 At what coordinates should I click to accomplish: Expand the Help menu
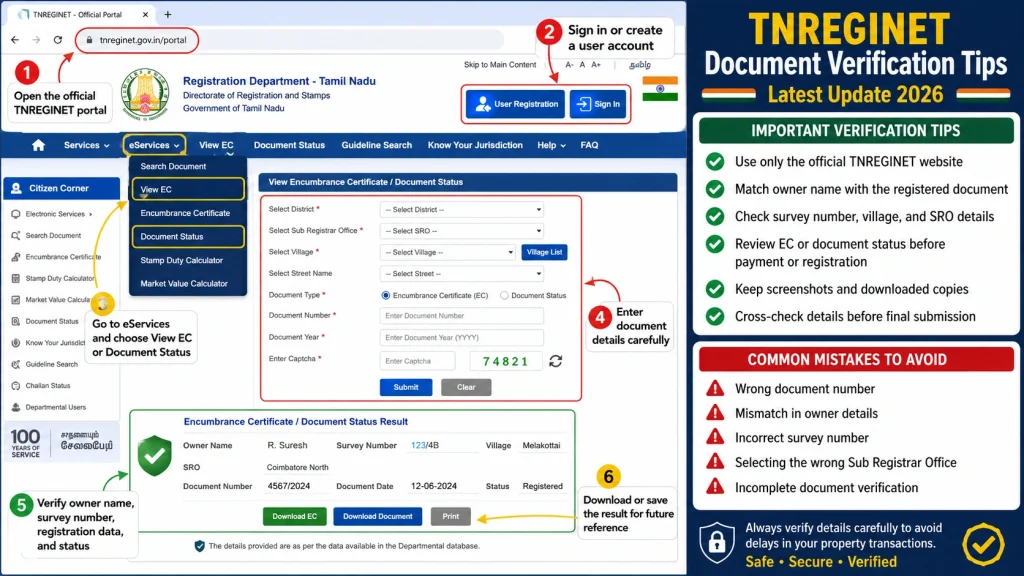tap(551, 145)
